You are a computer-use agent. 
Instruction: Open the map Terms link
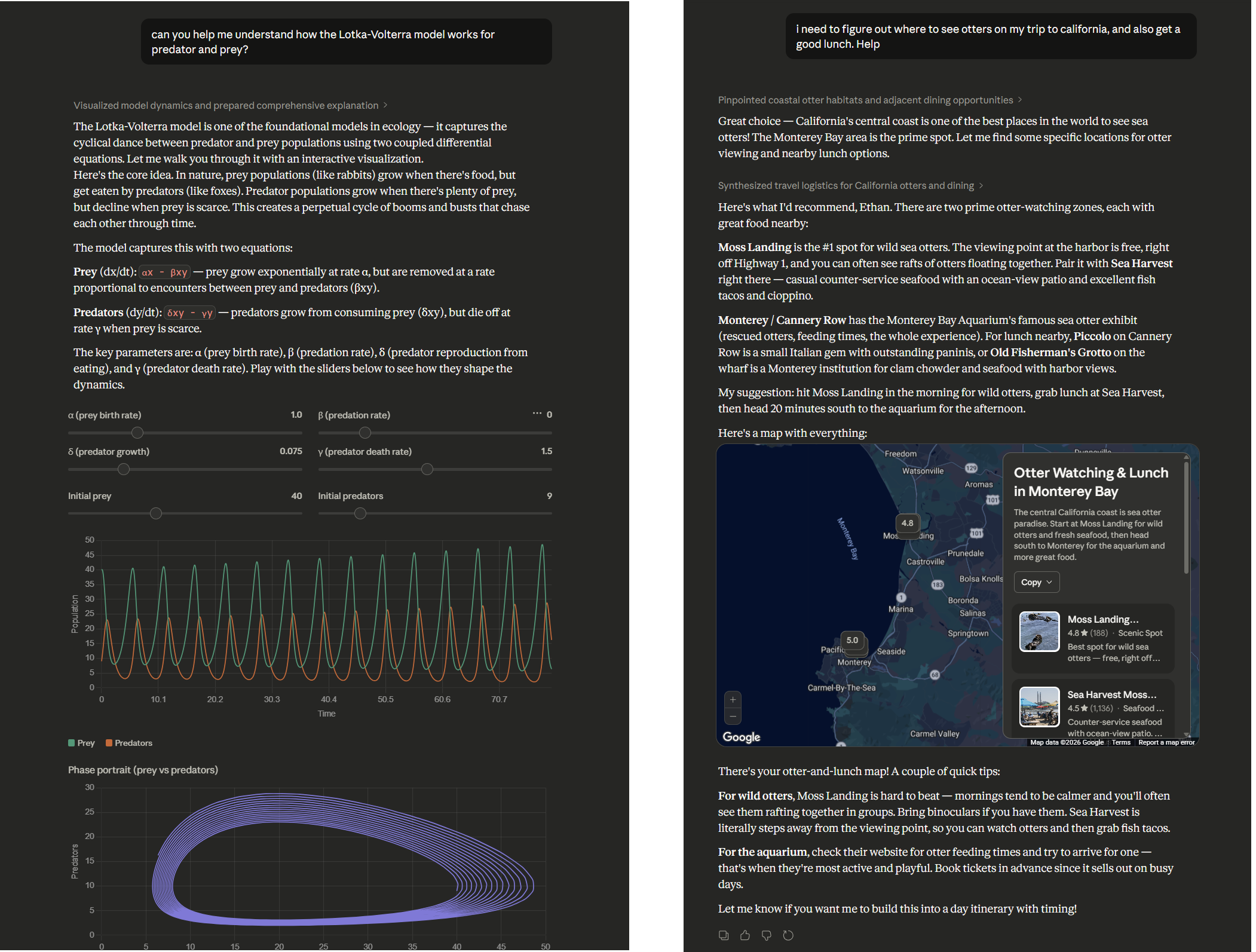coord(1120,742)
